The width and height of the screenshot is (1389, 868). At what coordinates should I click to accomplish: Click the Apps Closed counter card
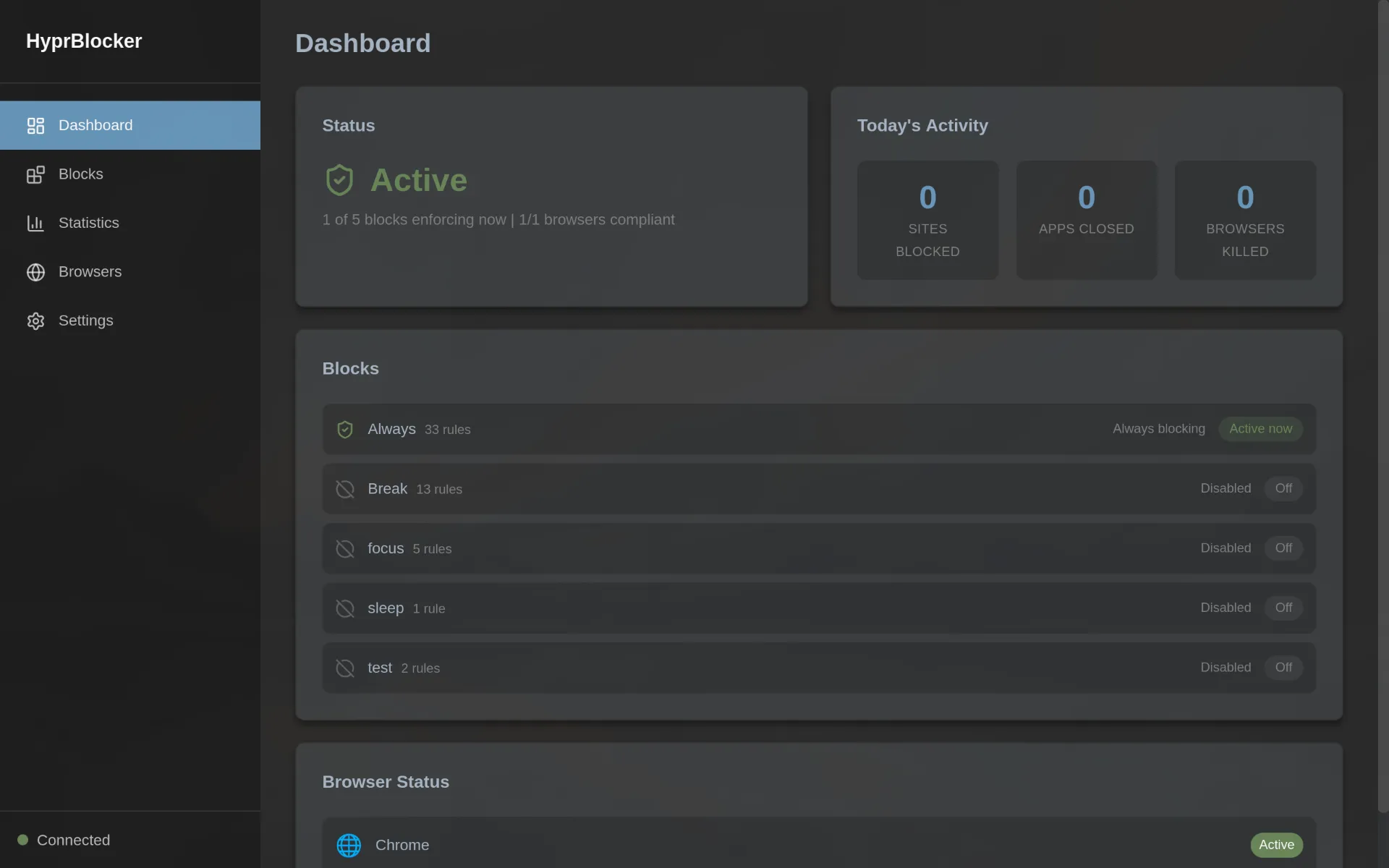[x=1086, y=220]
